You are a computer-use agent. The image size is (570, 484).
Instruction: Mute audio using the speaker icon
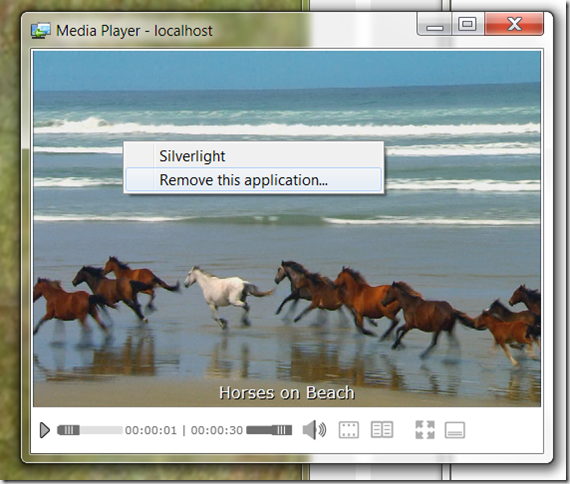click(314, 430)
